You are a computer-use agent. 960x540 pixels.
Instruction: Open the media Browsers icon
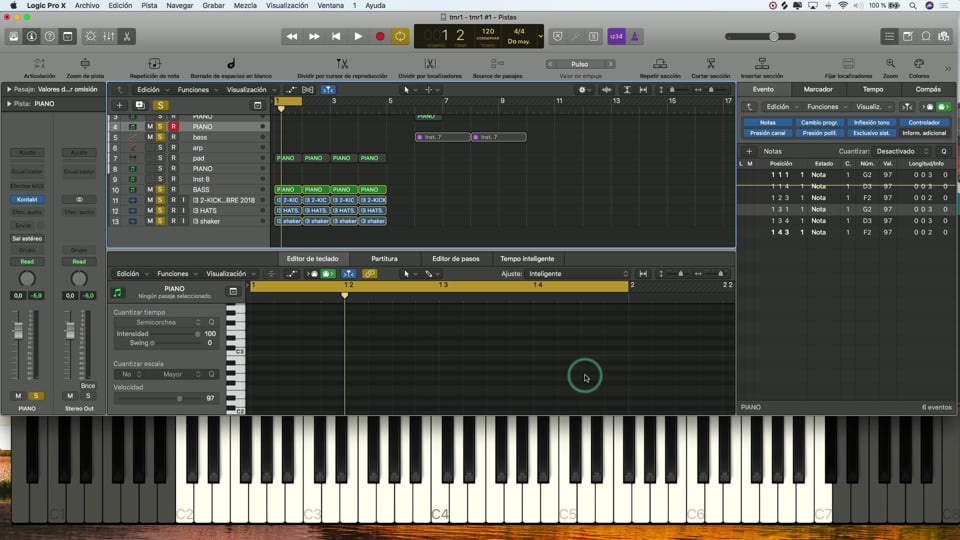944,37
